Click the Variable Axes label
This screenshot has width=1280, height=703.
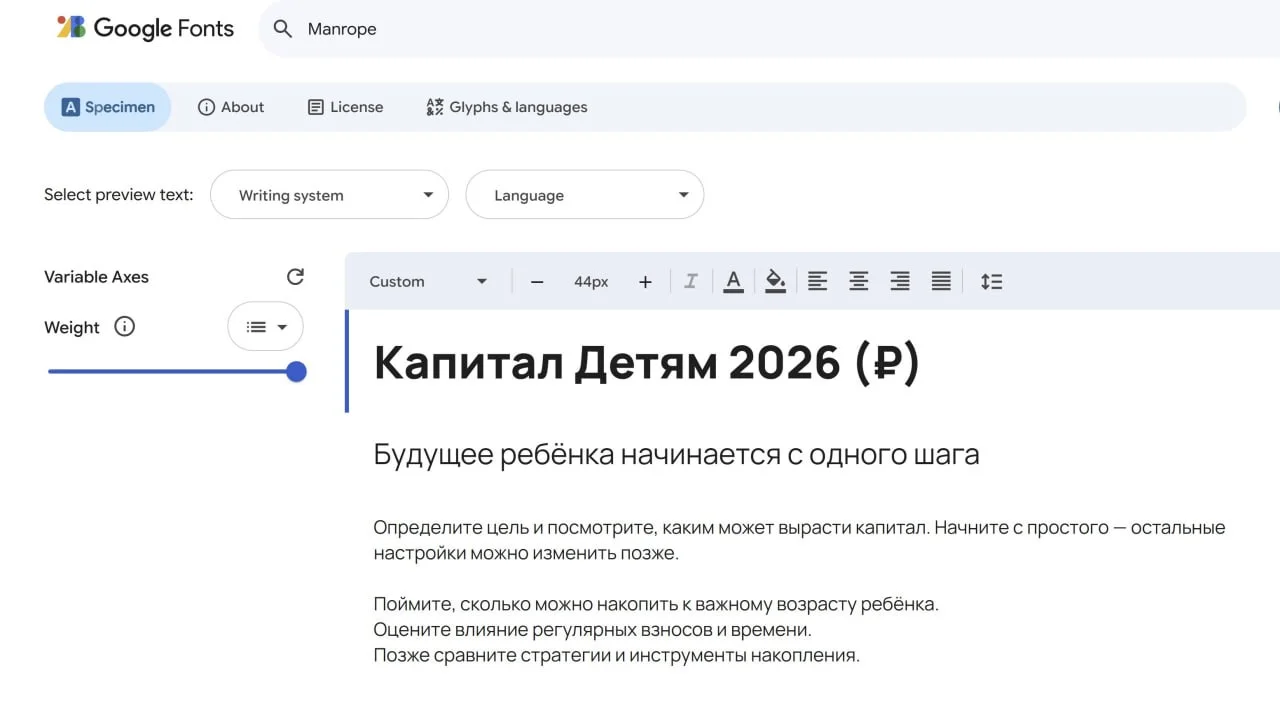96,277
